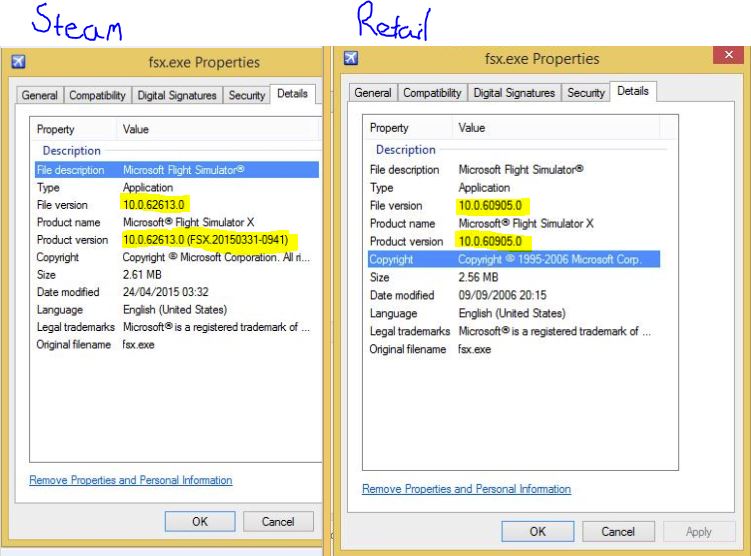Click OK in the Retail properties window

tap(538, 532)
